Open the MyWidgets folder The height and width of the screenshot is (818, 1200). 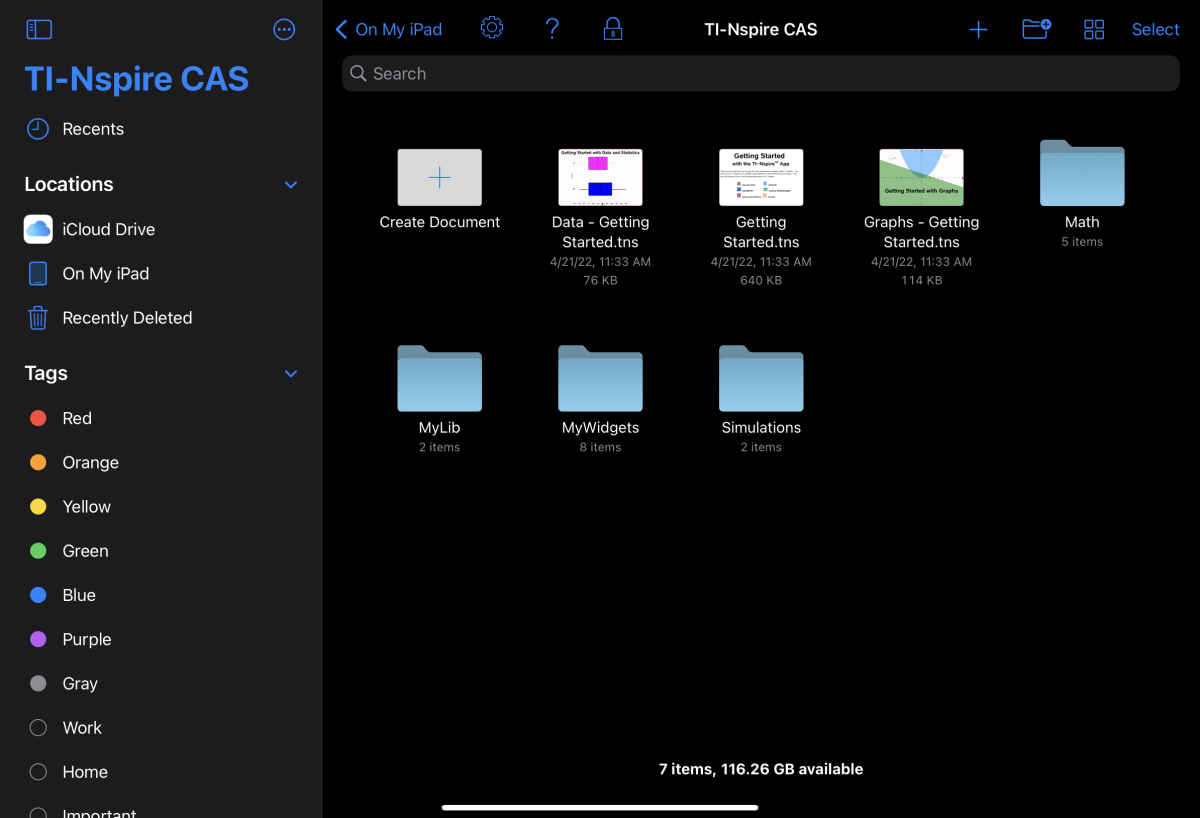point(600,379)
